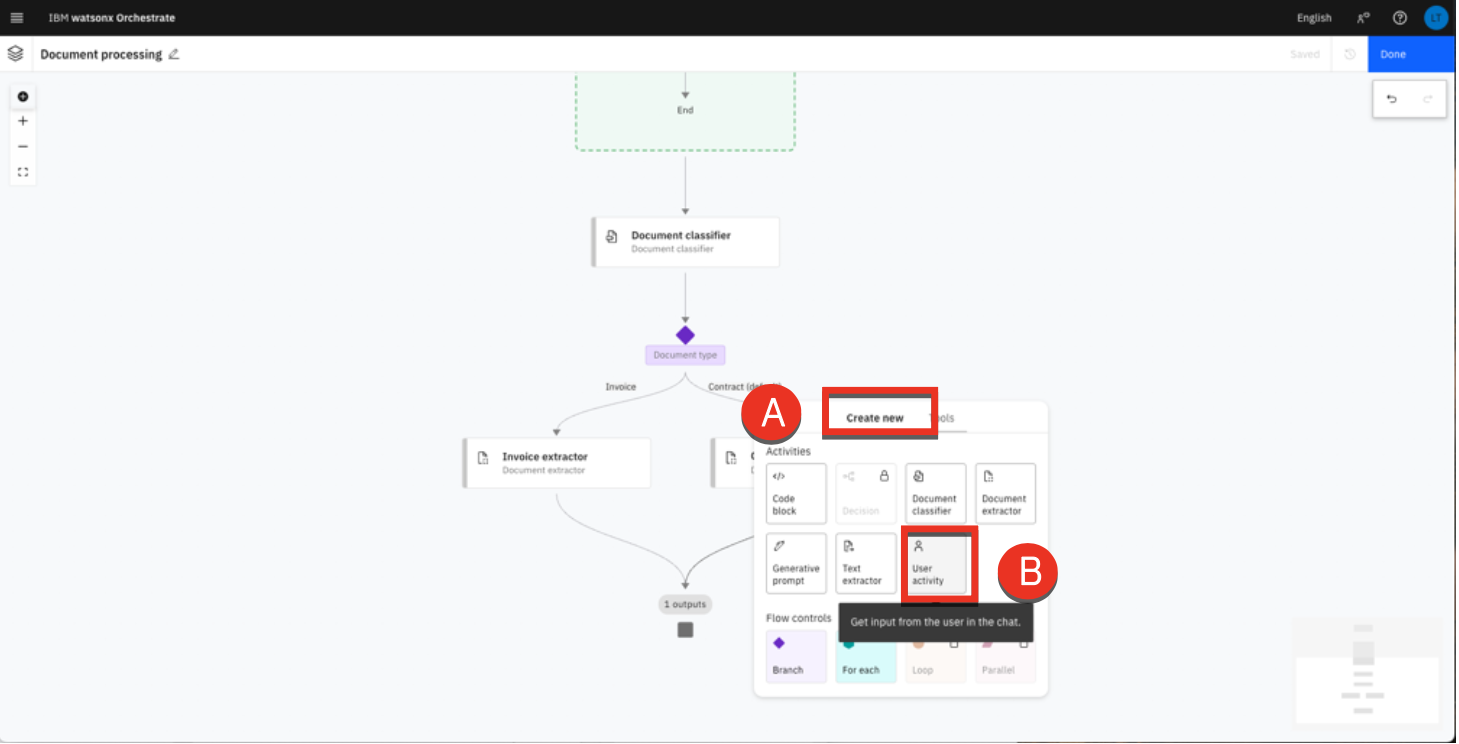Switch to the Tools tab

coord(944,418)
